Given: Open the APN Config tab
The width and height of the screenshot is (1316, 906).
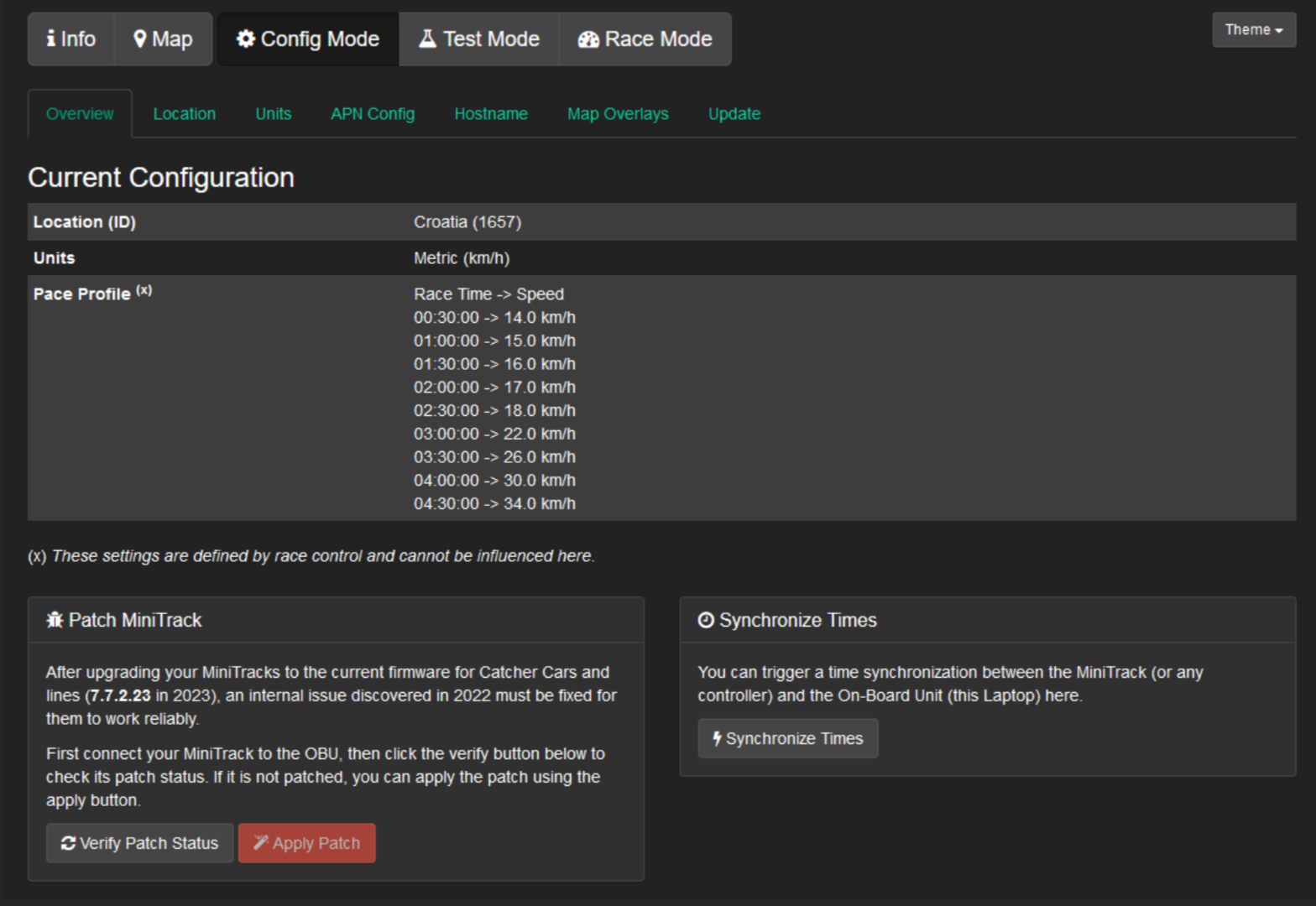Looking at the screenshot, I should [373, 114].
